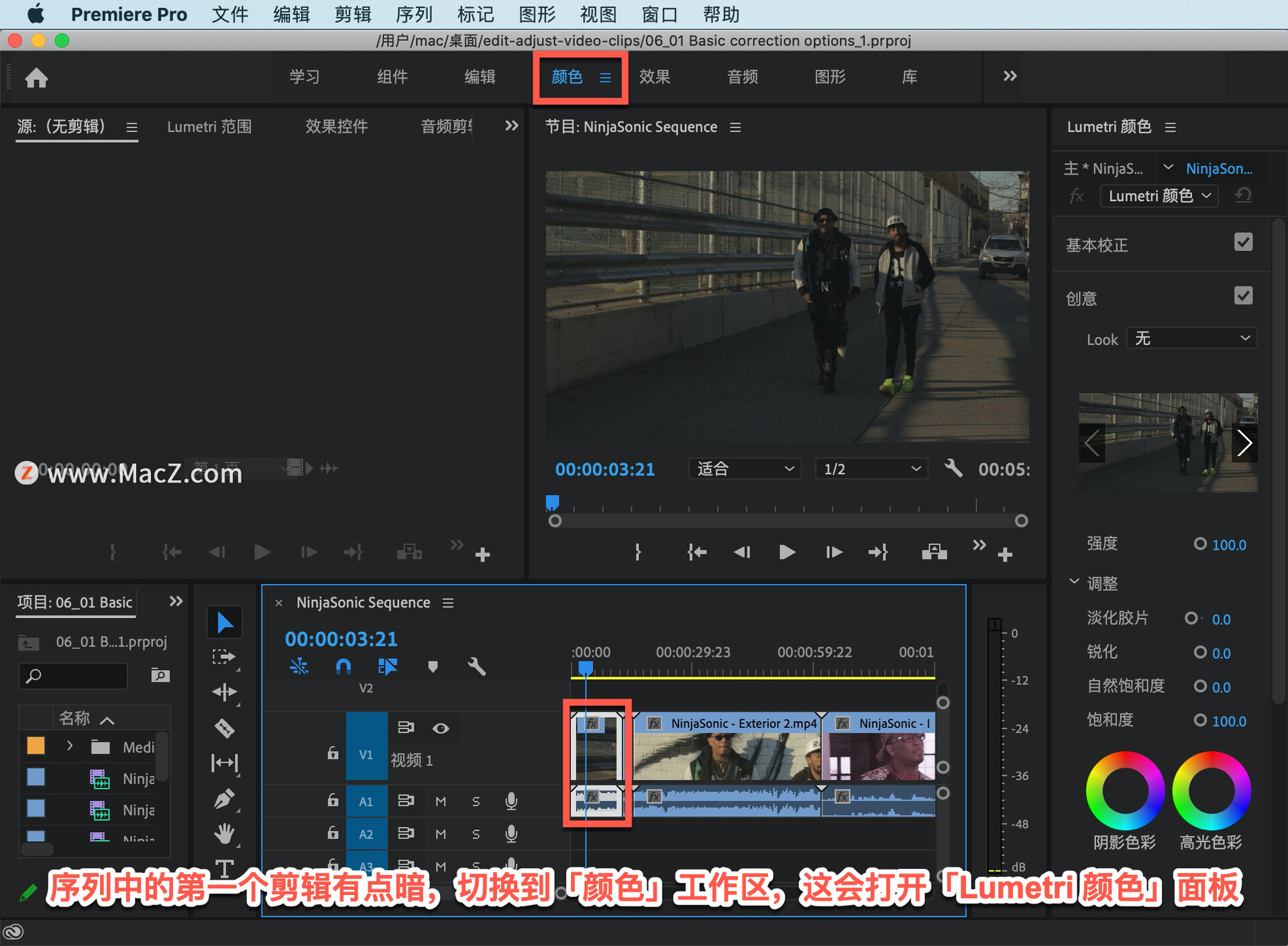Click the Home icon
This screenshot has height=946, width=1288.
[36, 78]
